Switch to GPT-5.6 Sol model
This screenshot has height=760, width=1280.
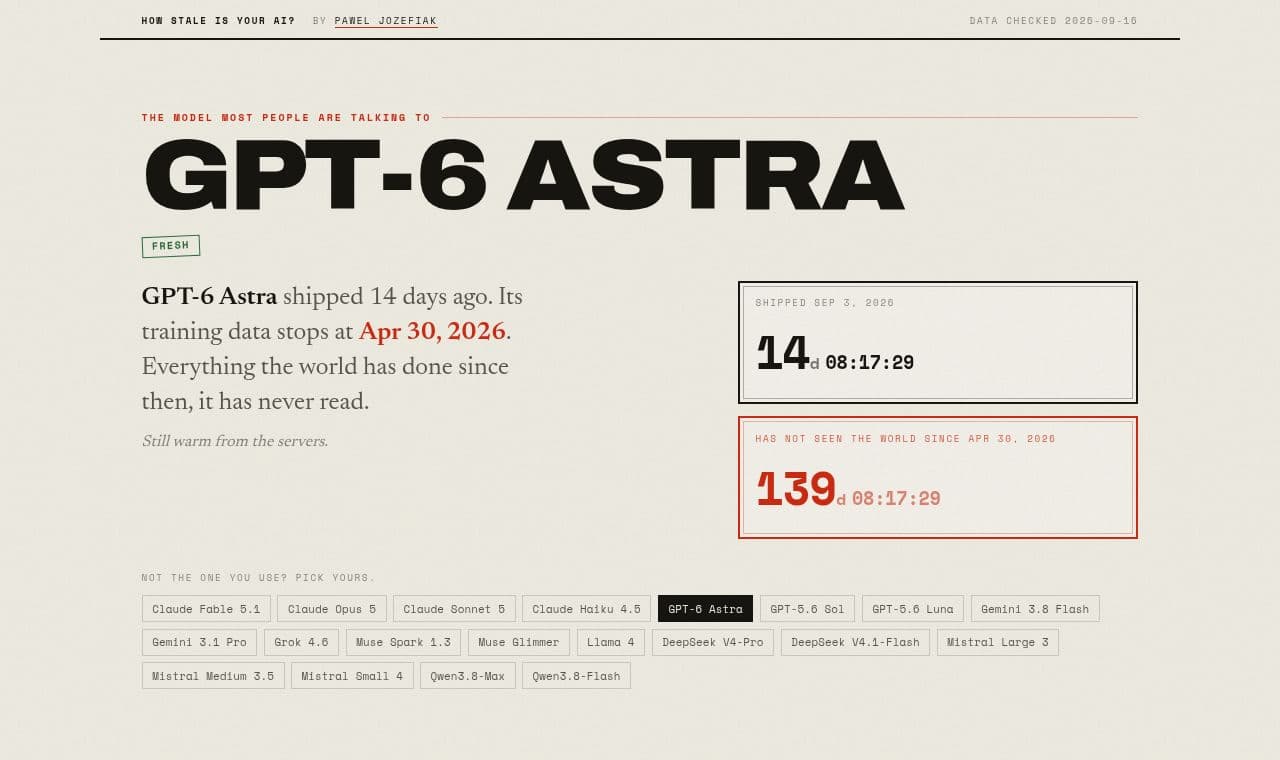pos(807,609)
